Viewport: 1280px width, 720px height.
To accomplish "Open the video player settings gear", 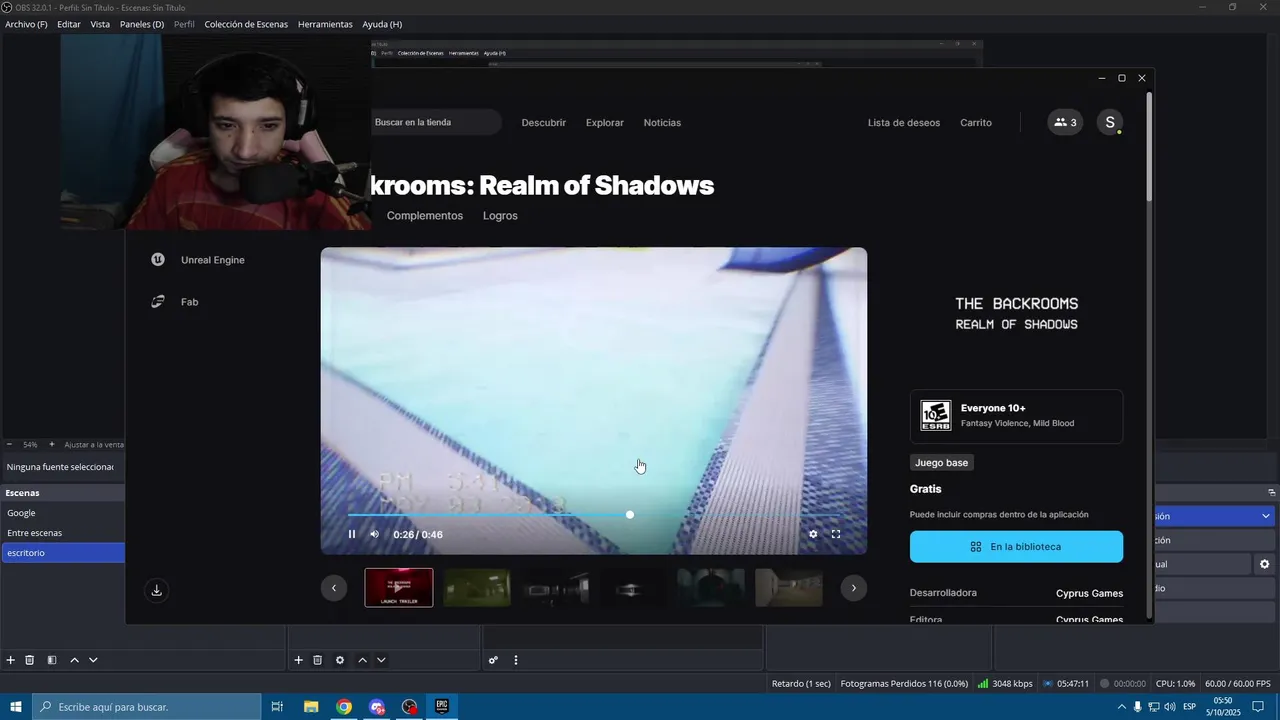I will [x=813, y=534].
